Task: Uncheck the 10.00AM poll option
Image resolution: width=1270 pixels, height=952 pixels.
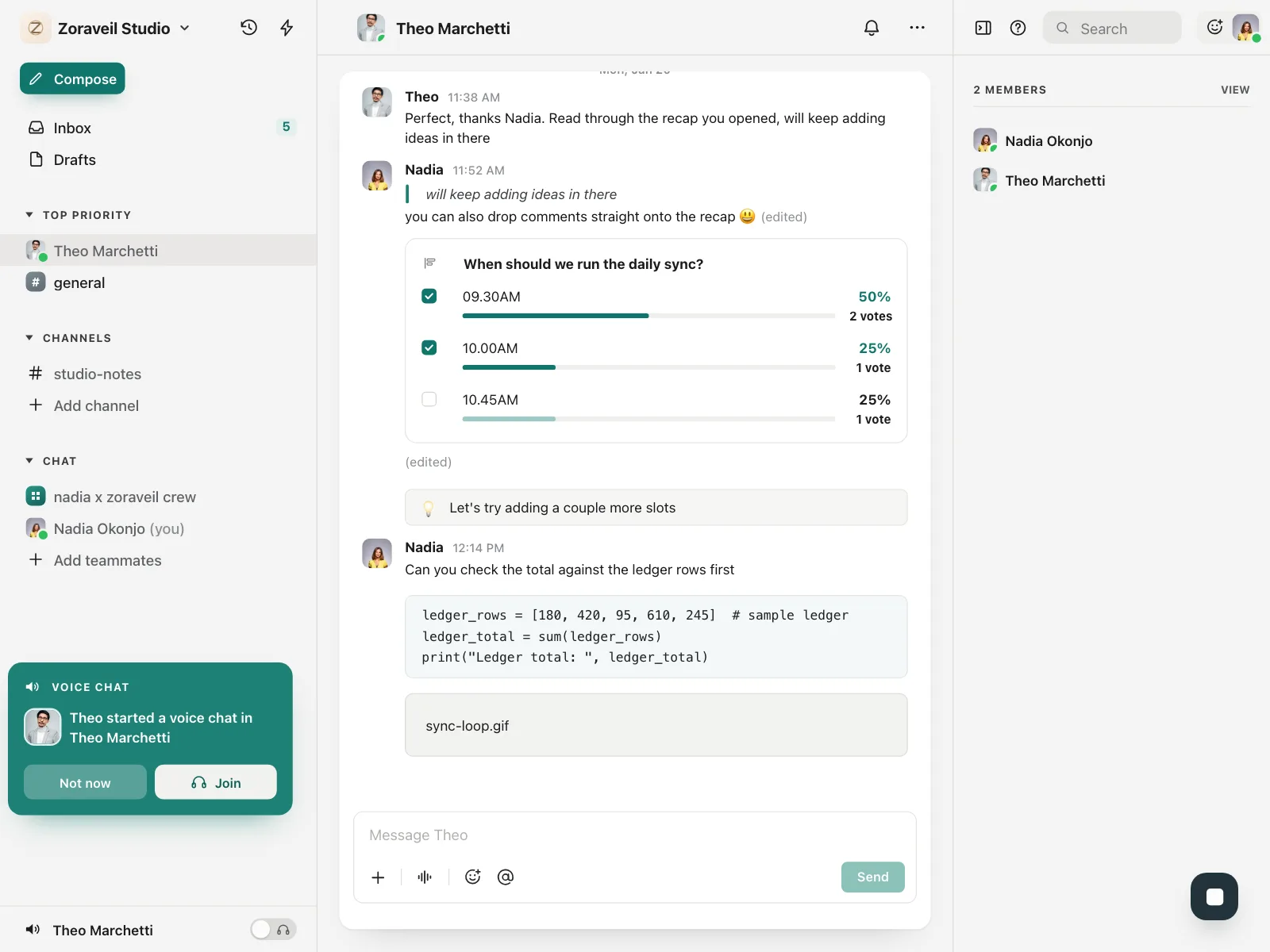Action: pos(429,347)
